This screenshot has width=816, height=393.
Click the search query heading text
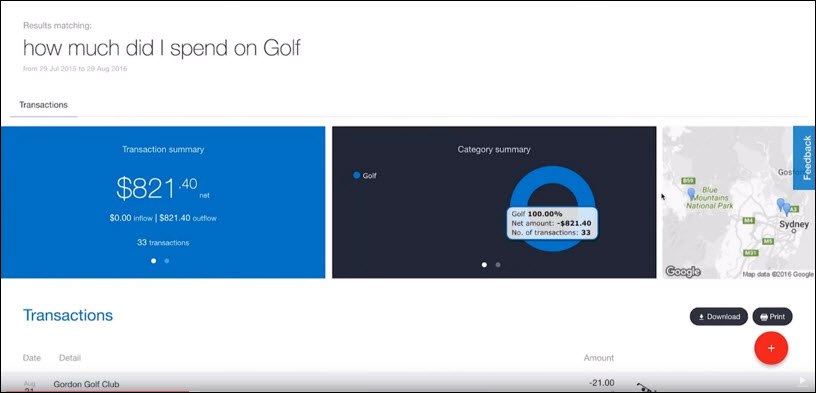[162, 48]
